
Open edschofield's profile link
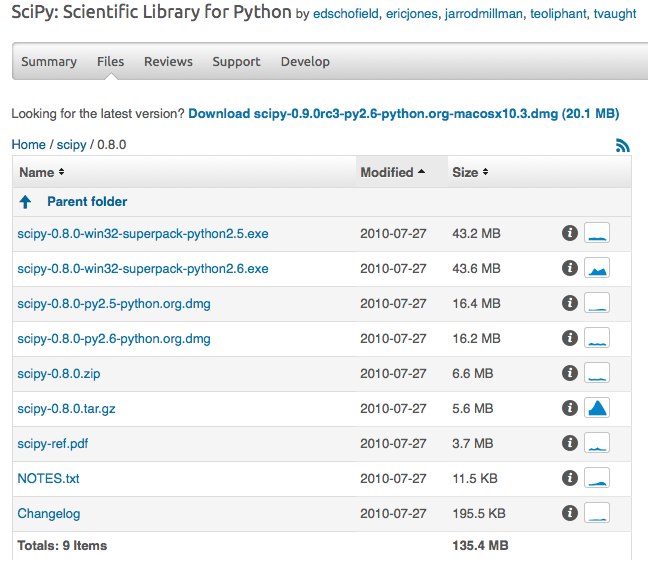(x=346, y=14)
